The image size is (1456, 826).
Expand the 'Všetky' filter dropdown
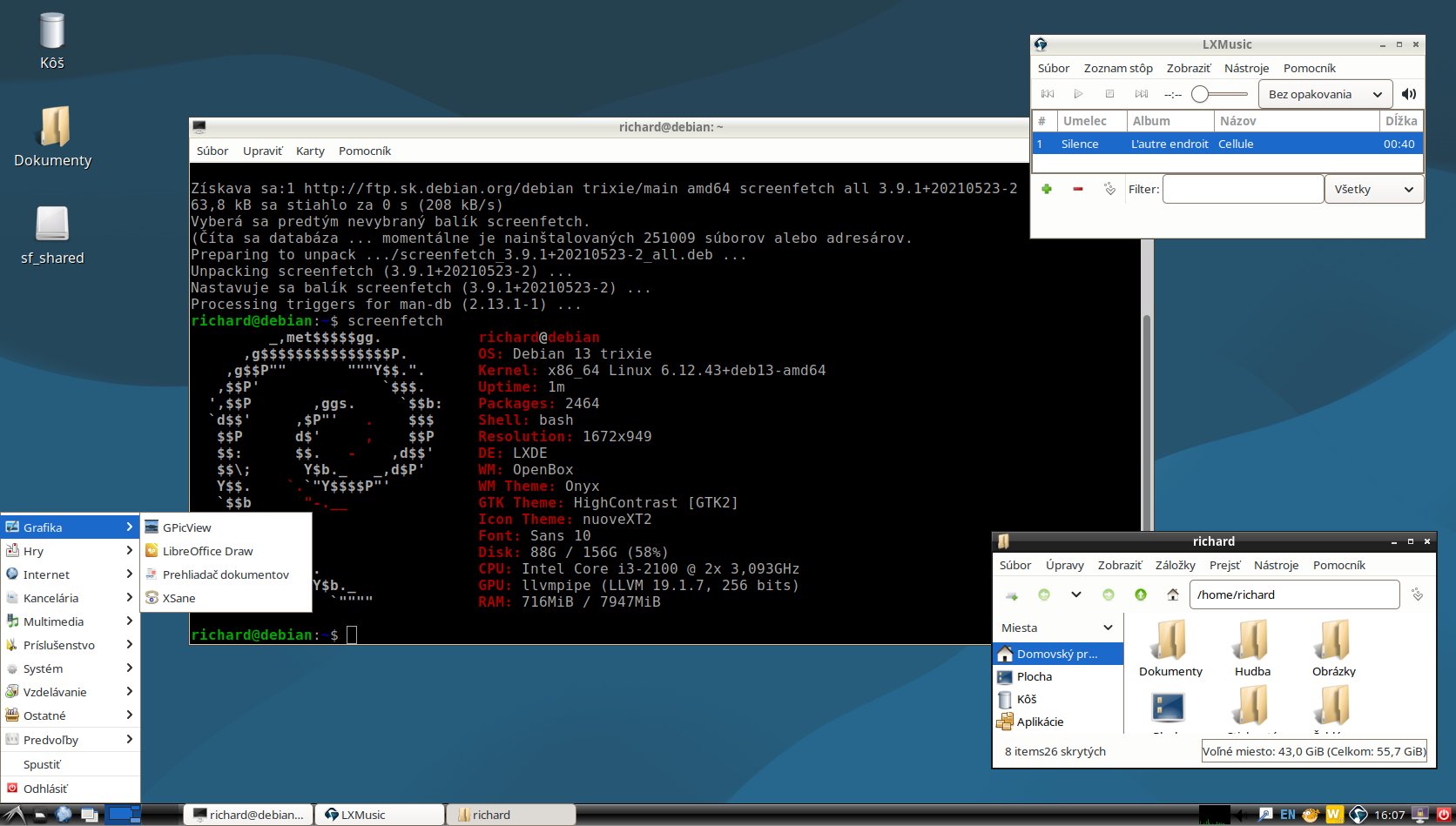tap(1374, 189)
